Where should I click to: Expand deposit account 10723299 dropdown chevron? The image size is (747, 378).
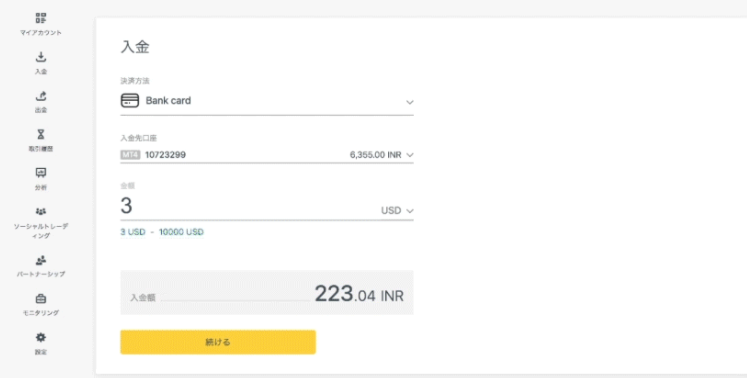tap(410, 155)
